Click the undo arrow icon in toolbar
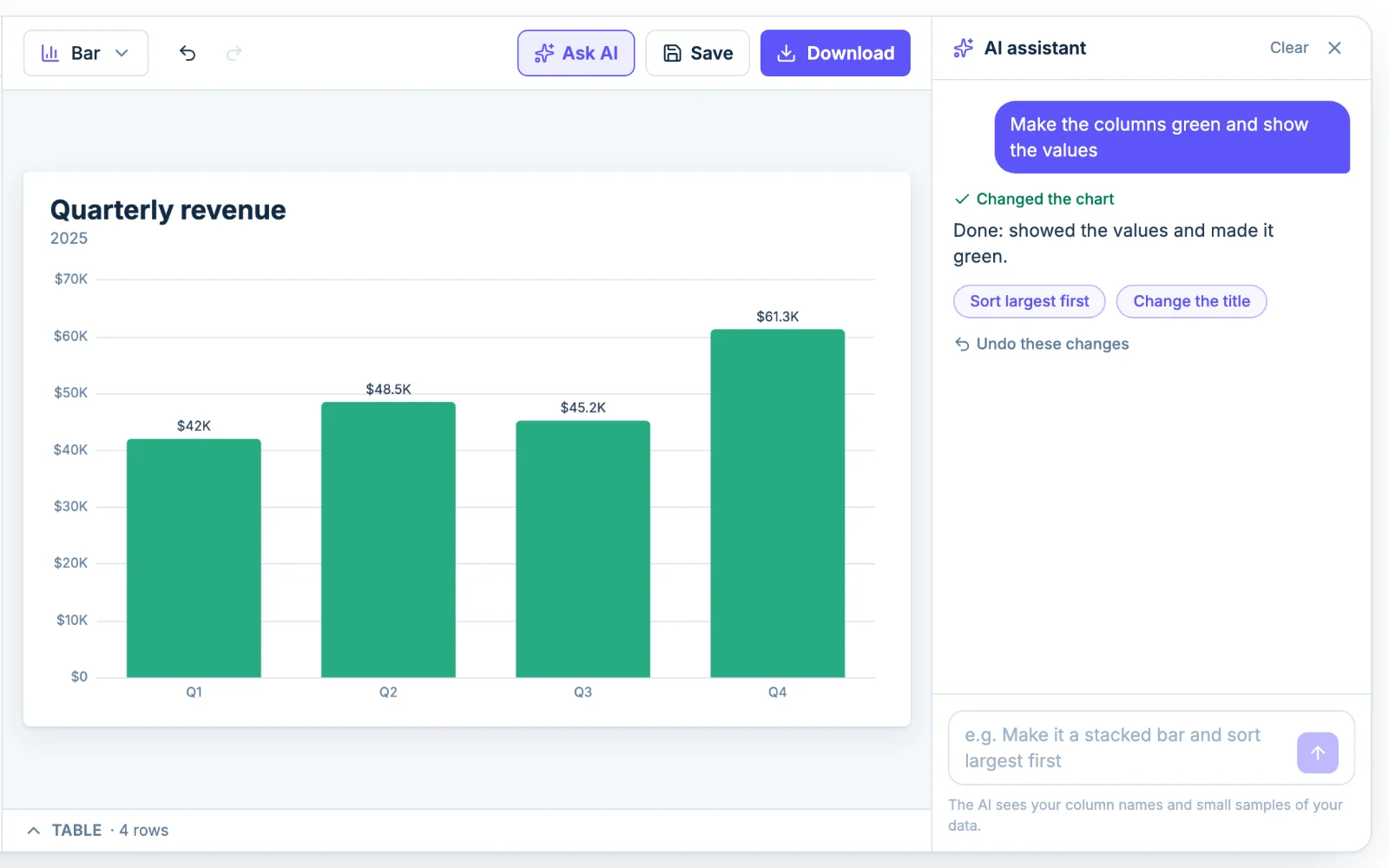The height and width of the screenshot is (868, 1389). point(188,53)
